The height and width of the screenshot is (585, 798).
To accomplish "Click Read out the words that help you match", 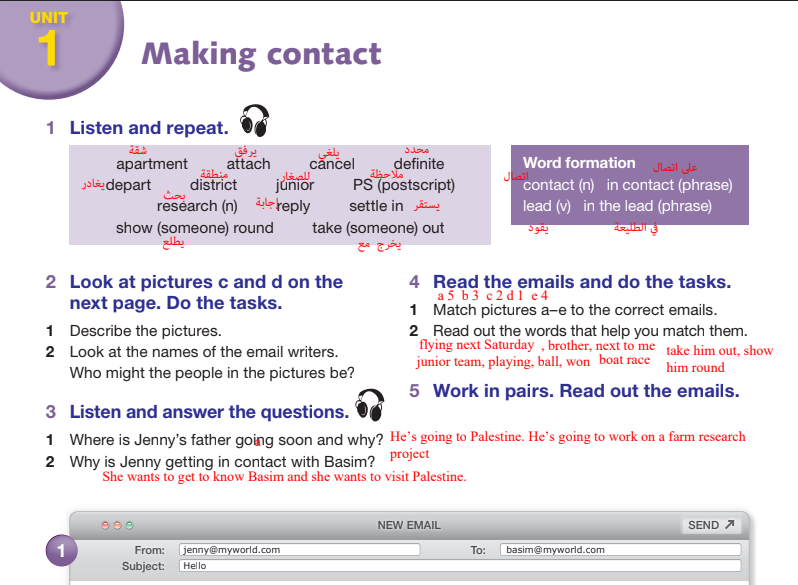I will (x=590, y=331).
